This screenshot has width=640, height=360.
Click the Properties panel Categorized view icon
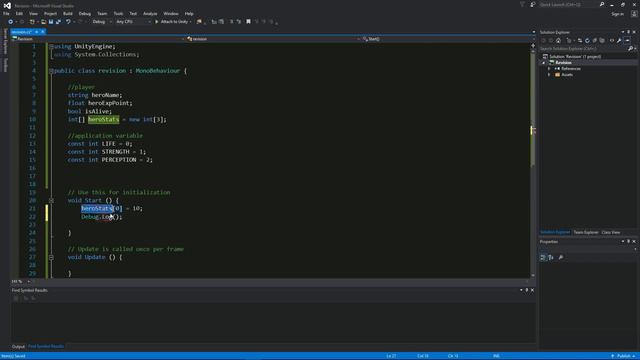coord(543,257)
